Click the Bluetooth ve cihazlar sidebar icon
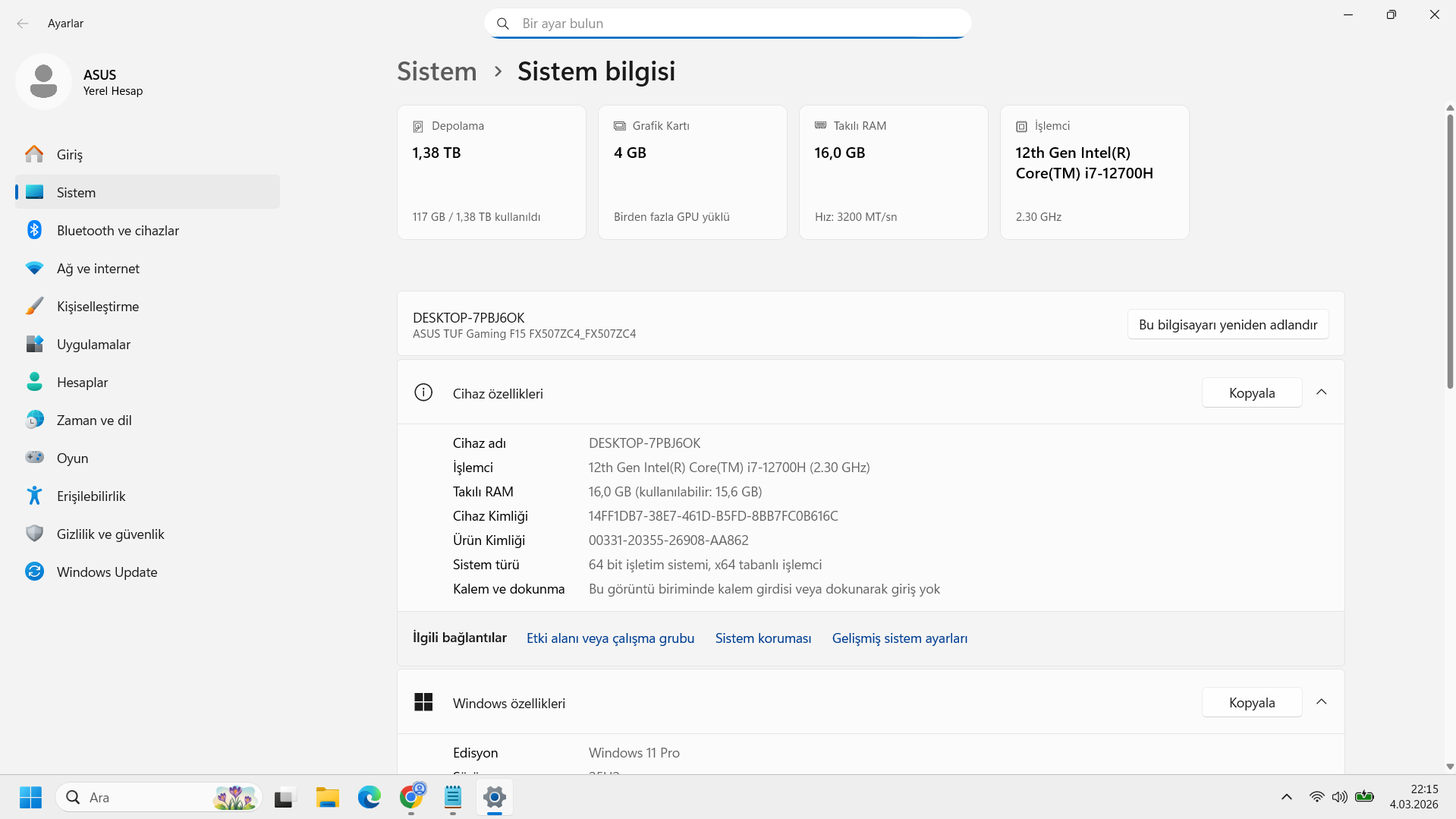Viewport: 1456px width, 819px height. tap(34, 230)
